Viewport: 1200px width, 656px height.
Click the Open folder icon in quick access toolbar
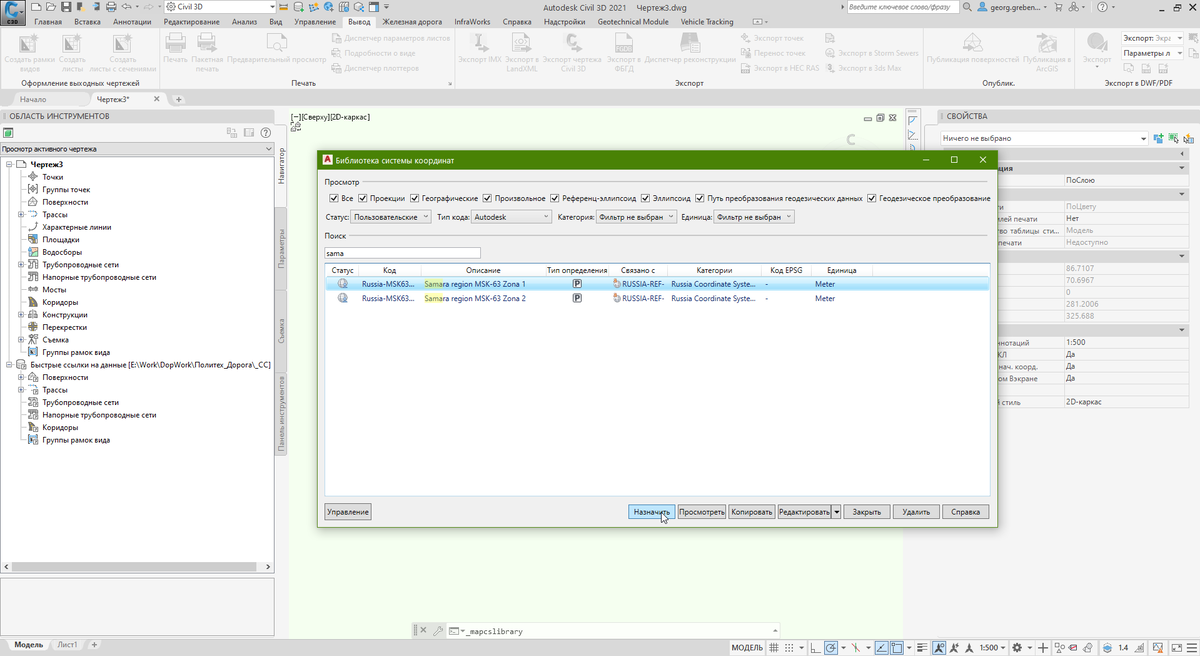pos(52,7)
